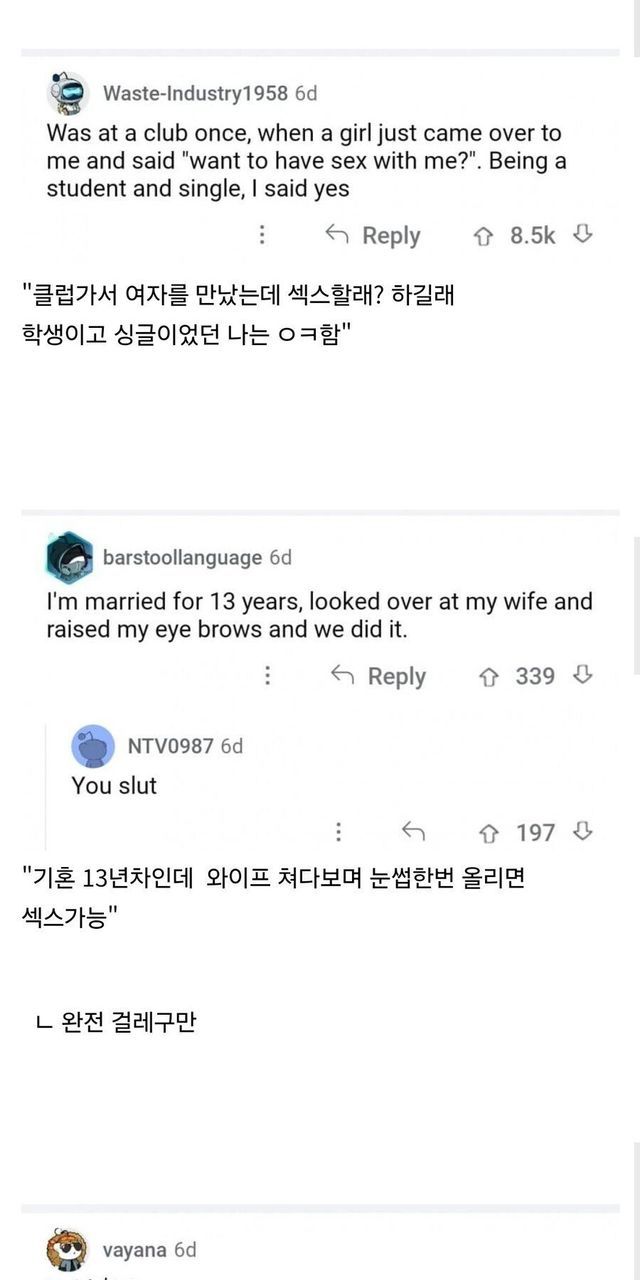The image size is (640, 1280).
Task: Open Waste-Industry1958 user profile link
Action: [x=195, y=93]
